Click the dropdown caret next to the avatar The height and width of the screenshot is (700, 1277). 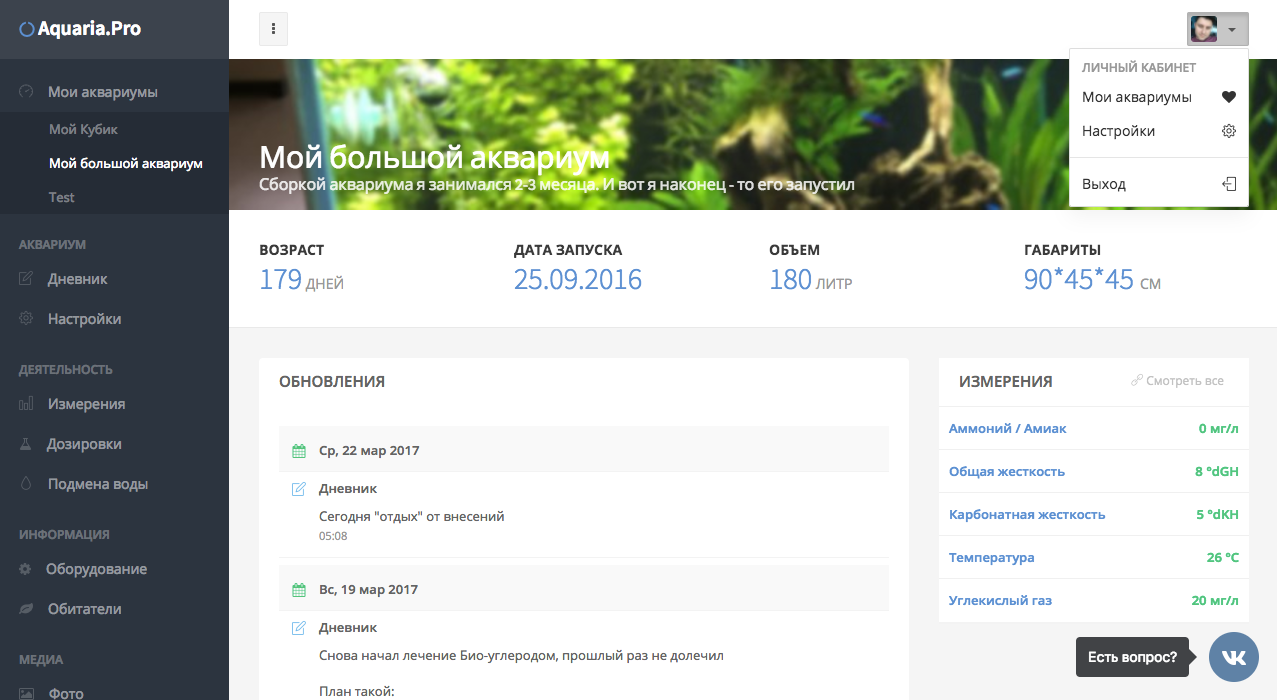[1232, 30]
